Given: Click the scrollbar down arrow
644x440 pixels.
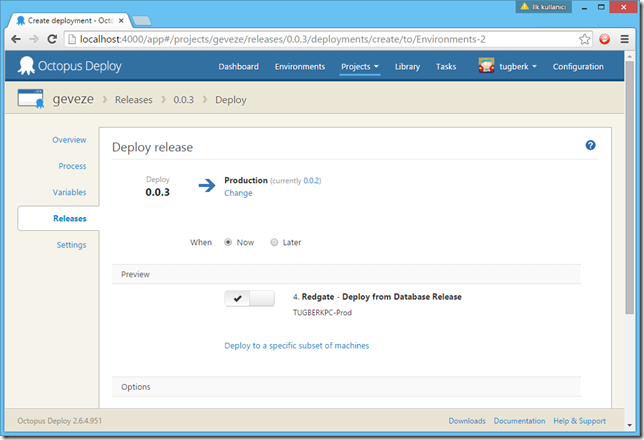Looking at the screenshot, I should (x=629, y=425).
